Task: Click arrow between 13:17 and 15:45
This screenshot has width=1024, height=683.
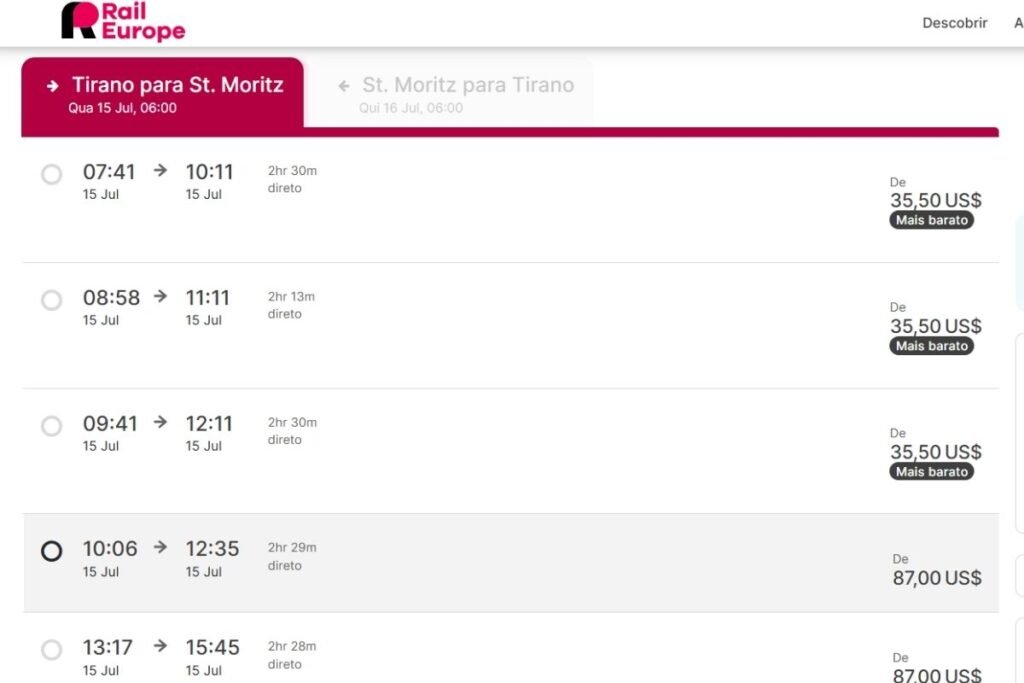Action: (160, 646)
